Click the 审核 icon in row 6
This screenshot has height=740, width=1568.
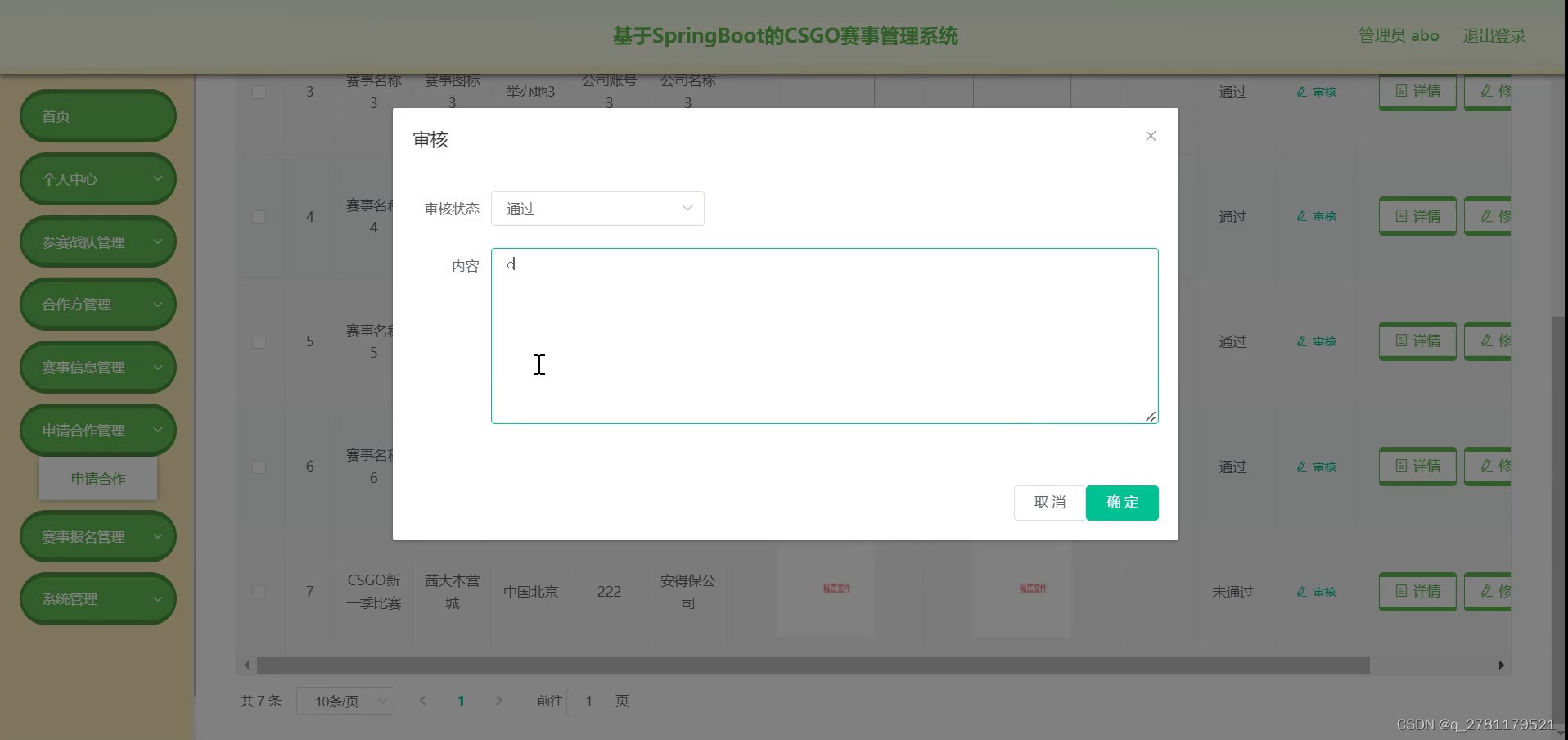(1316, 467)
